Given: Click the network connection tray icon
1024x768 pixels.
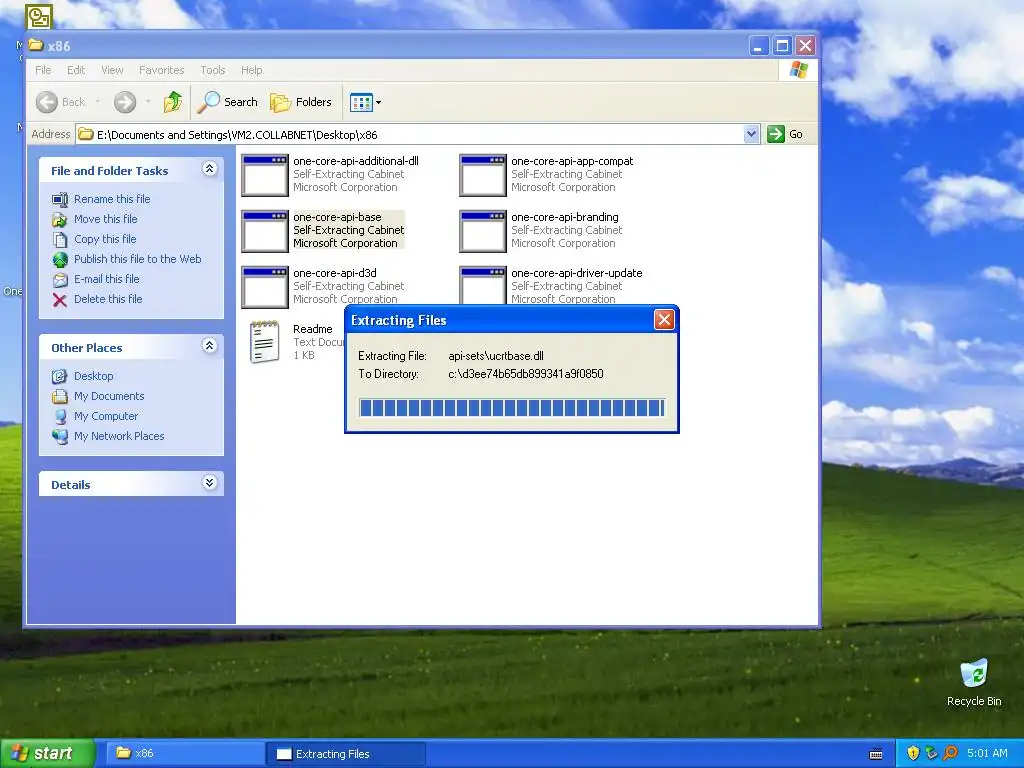Looking at the screenshot, I should coord(931,753).
